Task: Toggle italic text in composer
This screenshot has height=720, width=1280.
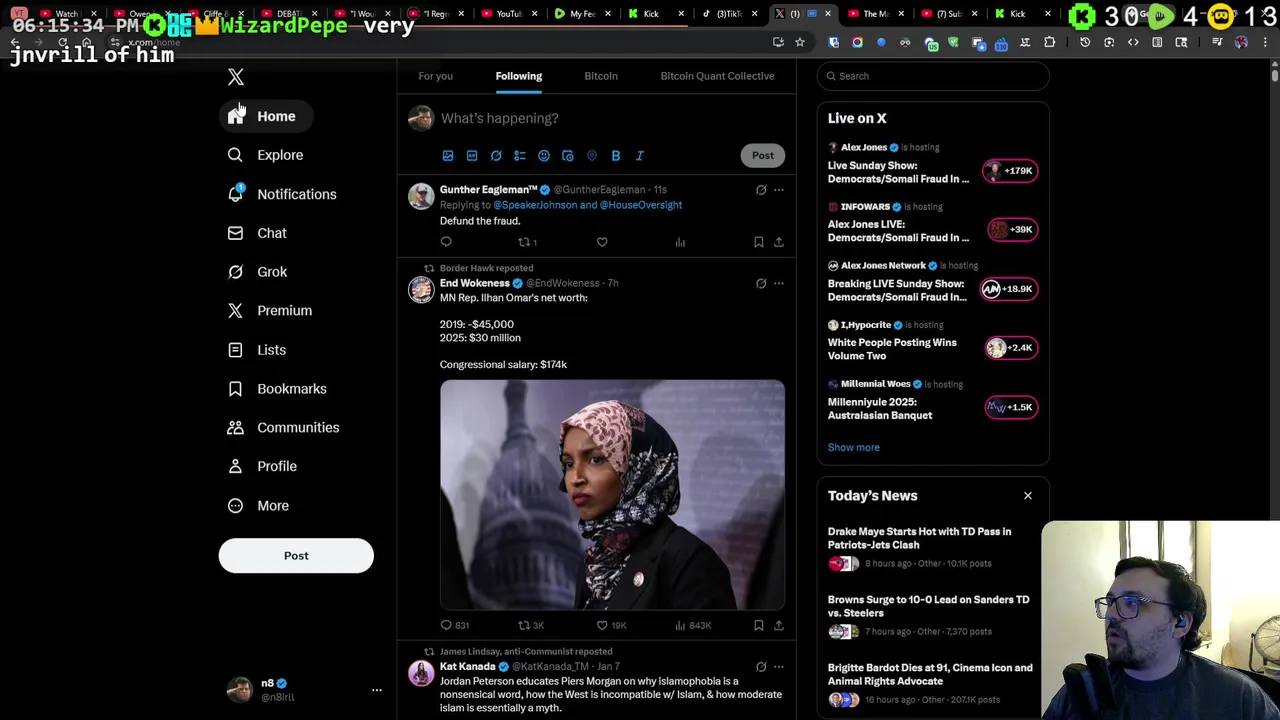Action: pos(640,156)
